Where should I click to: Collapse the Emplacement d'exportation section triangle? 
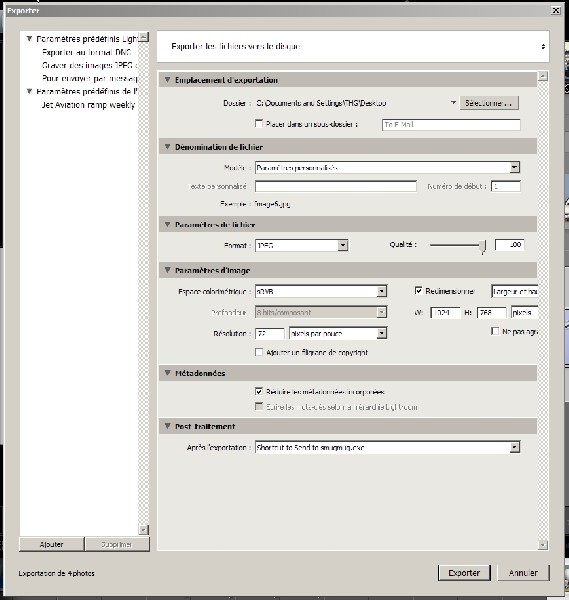pyautogui.click(x=167, y=80)
